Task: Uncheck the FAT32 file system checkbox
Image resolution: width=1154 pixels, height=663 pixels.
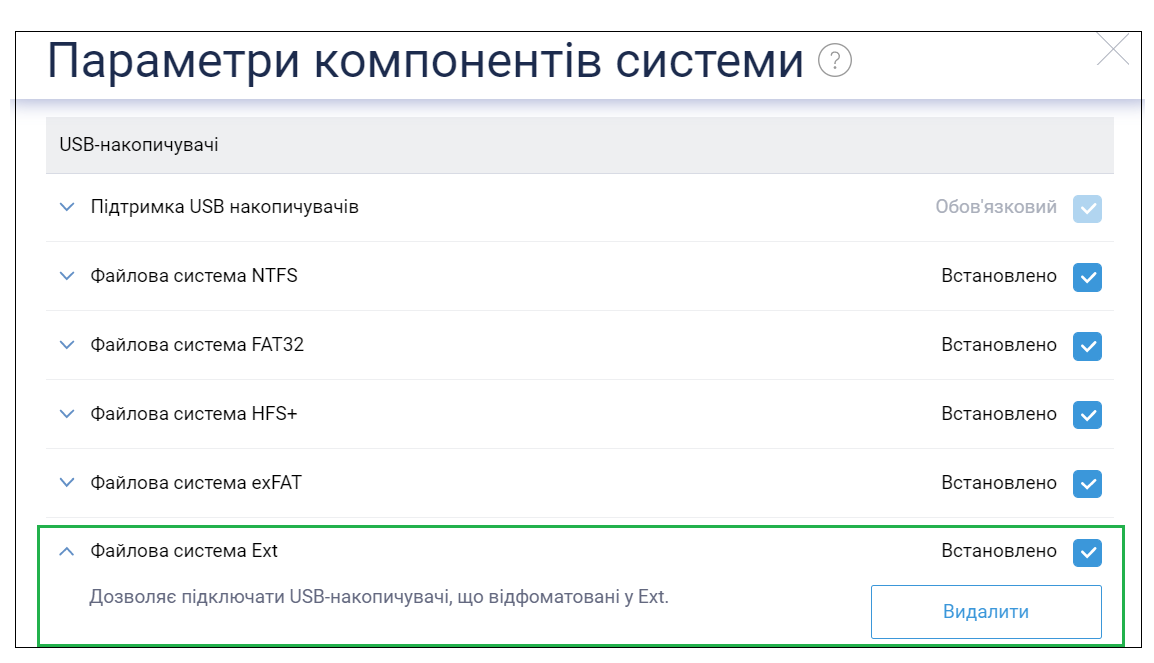Action: coord(1087,346)
